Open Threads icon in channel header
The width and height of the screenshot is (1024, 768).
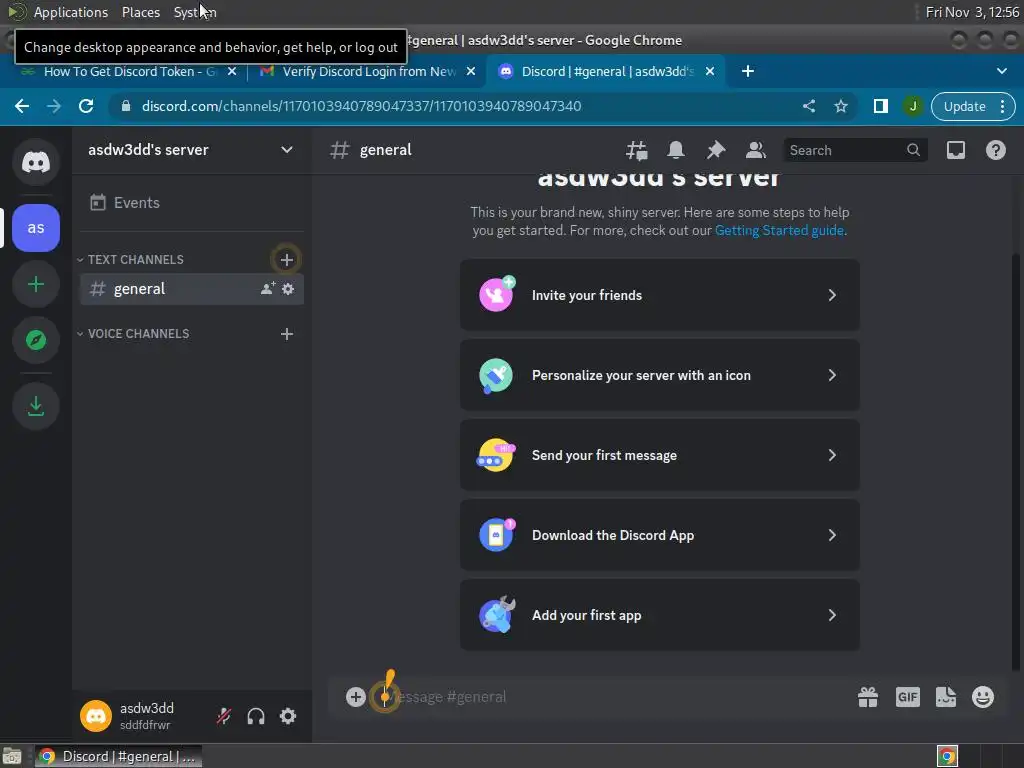click(637, 150)
